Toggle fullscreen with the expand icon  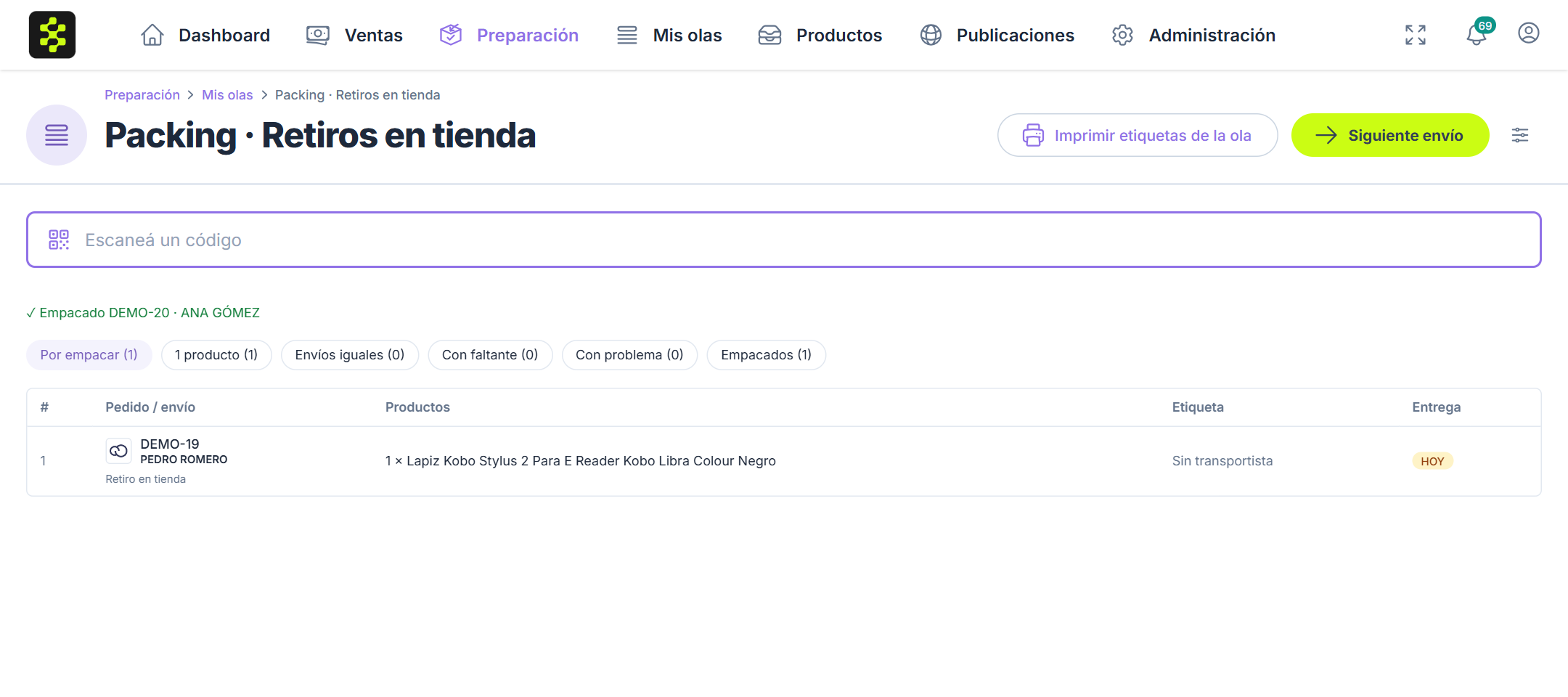coord(1416,35)
